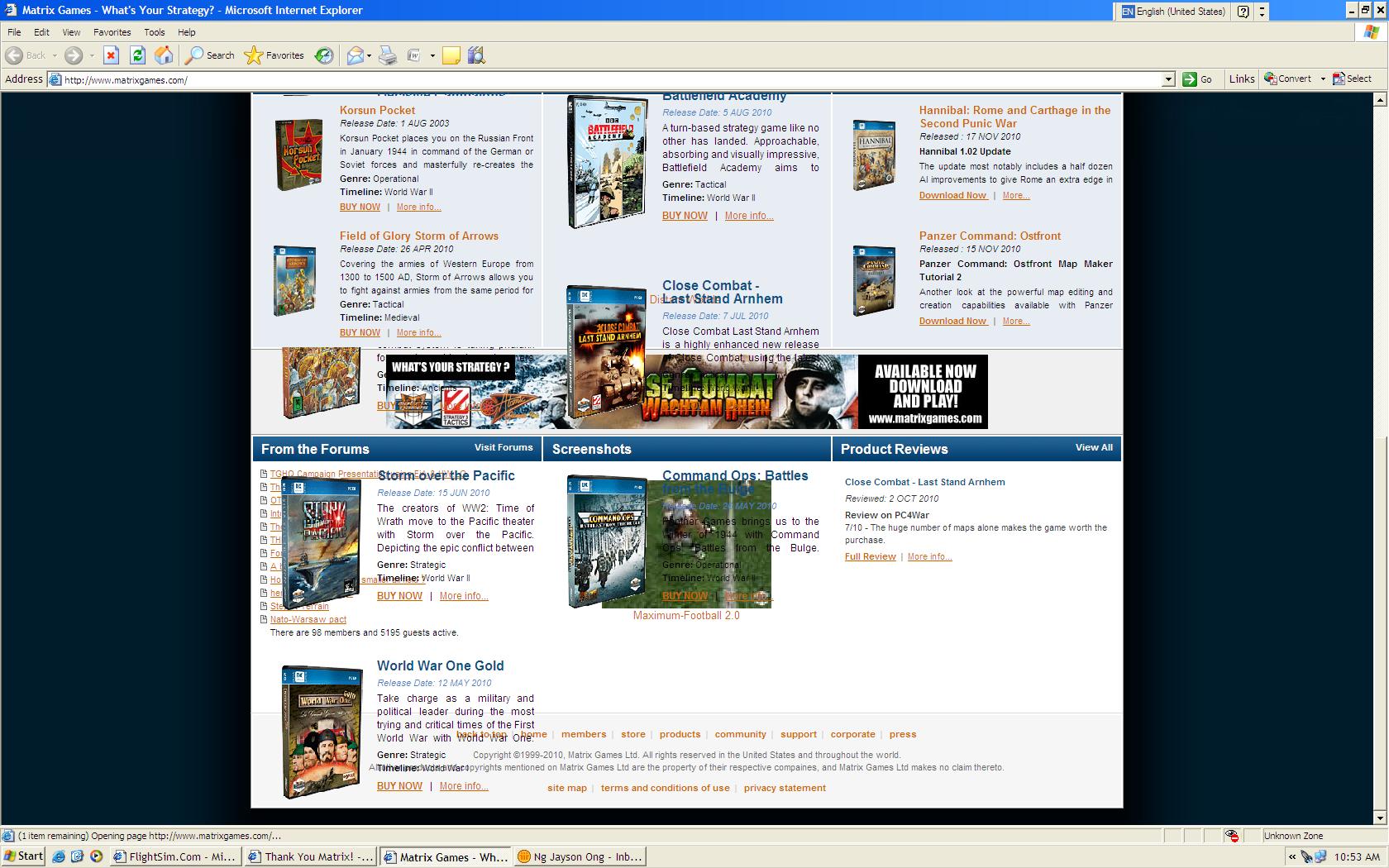The image size is (1389, 868).
Task: Click the Storm over the Pacific box cover
Action: click(x=321, y=543)
